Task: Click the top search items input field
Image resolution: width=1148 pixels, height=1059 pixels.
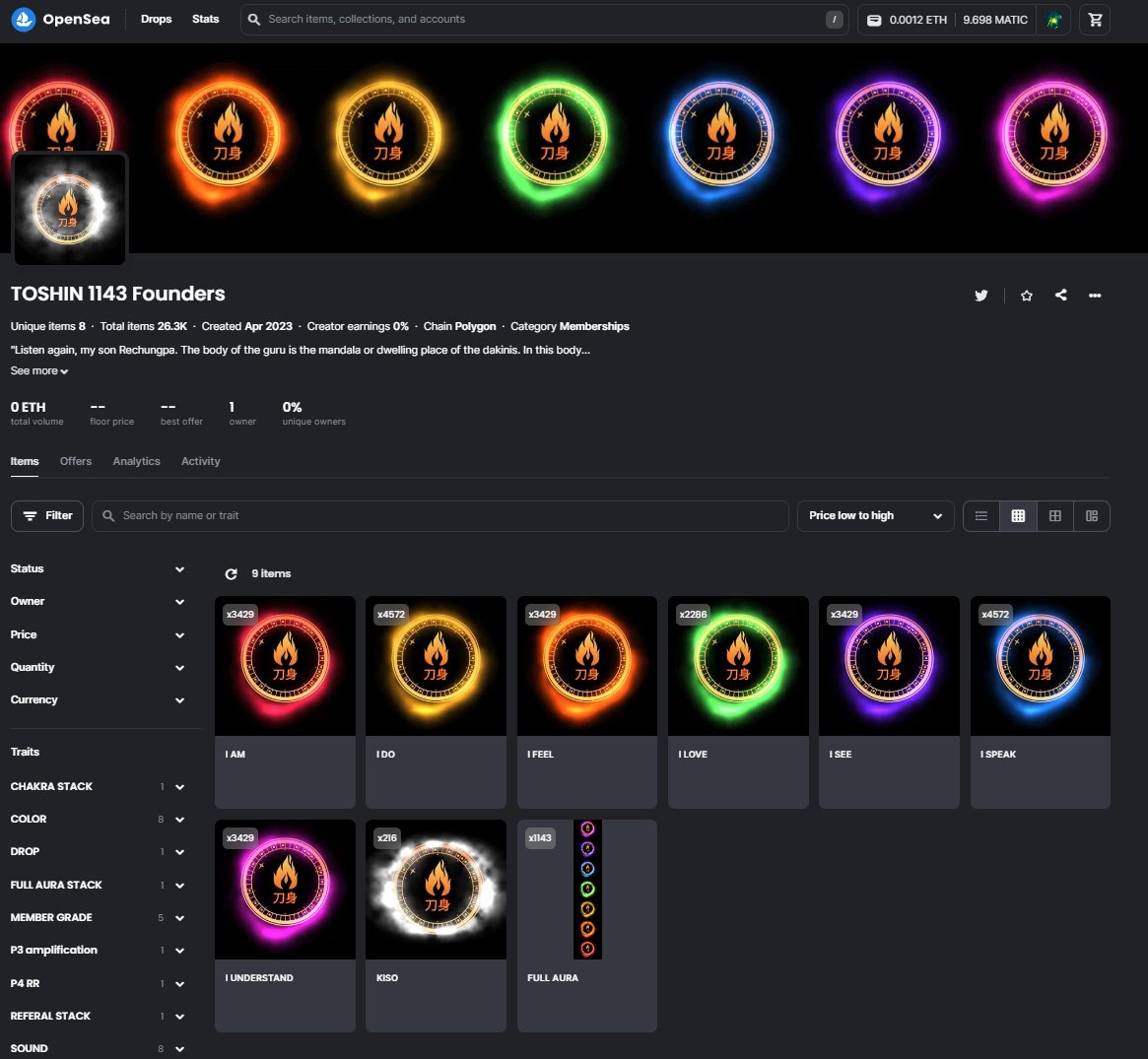Action: coord(543,19)
